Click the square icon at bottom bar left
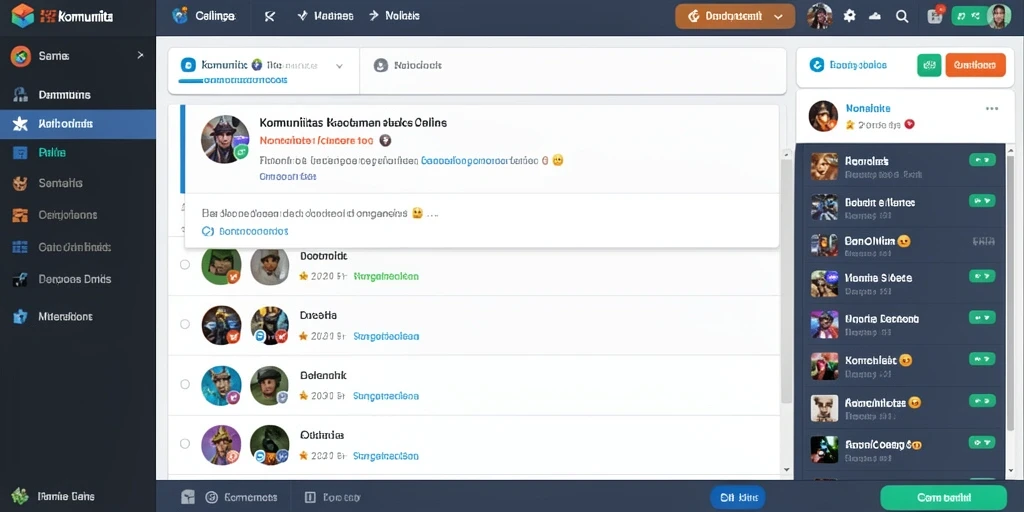The width and height of the screenshot is (1024, 512). (187, 497)
